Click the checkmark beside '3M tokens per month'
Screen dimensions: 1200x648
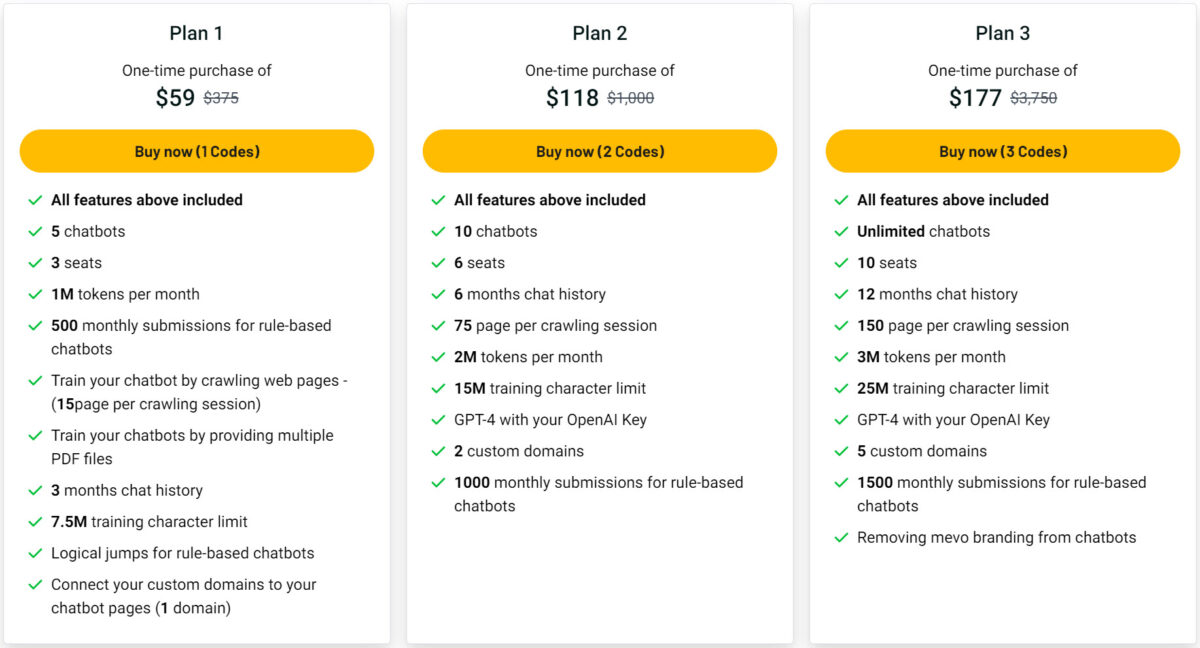click(x=841, y=357)
